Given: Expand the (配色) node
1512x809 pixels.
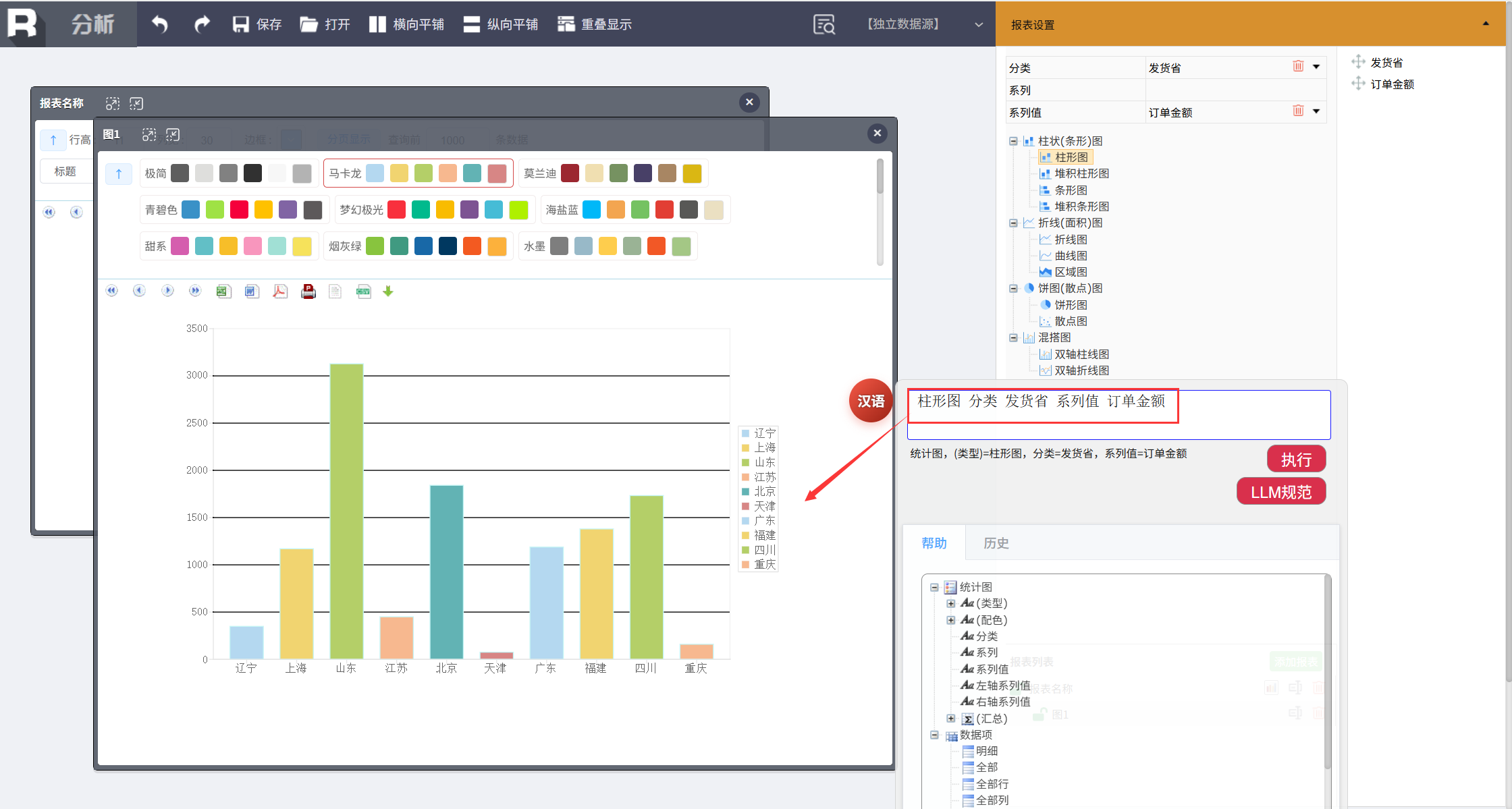Looking at the screenshot, I should pyautogui.click(x=951, y=619).
